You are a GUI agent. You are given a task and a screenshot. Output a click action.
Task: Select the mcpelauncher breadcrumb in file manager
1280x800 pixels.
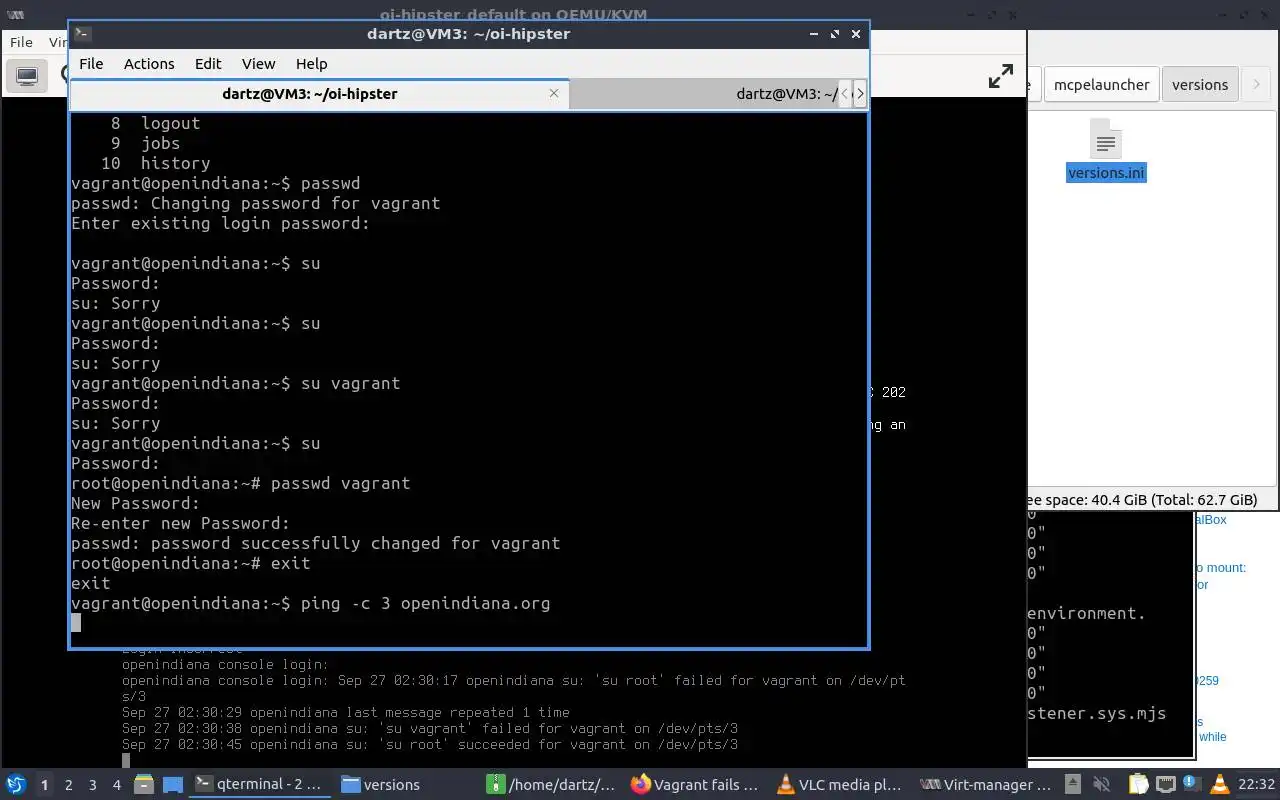click(1102, 84)
